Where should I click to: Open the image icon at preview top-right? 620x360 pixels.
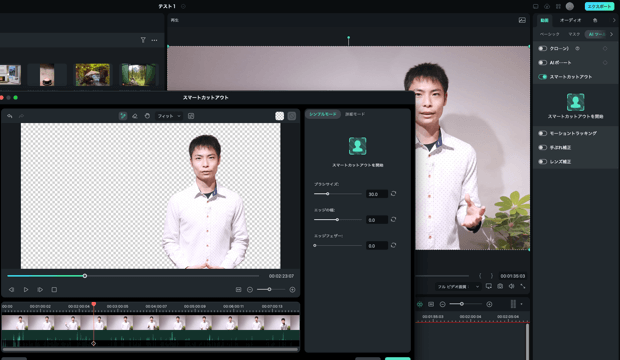pos(522,20)
